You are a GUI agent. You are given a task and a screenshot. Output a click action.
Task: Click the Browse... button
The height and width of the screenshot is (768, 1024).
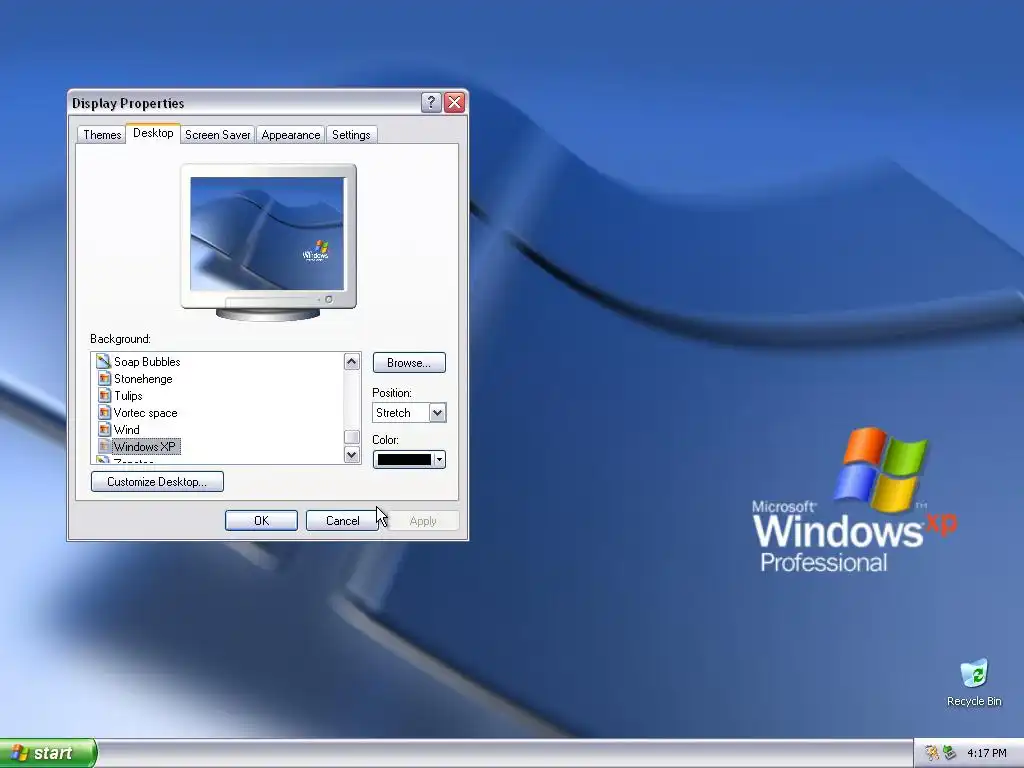point(409,362)
